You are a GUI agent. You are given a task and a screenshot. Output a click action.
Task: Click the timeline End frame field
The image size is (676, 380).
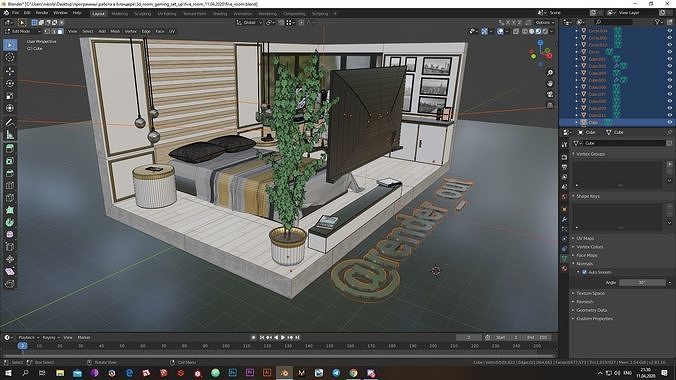tap(537, 338)
